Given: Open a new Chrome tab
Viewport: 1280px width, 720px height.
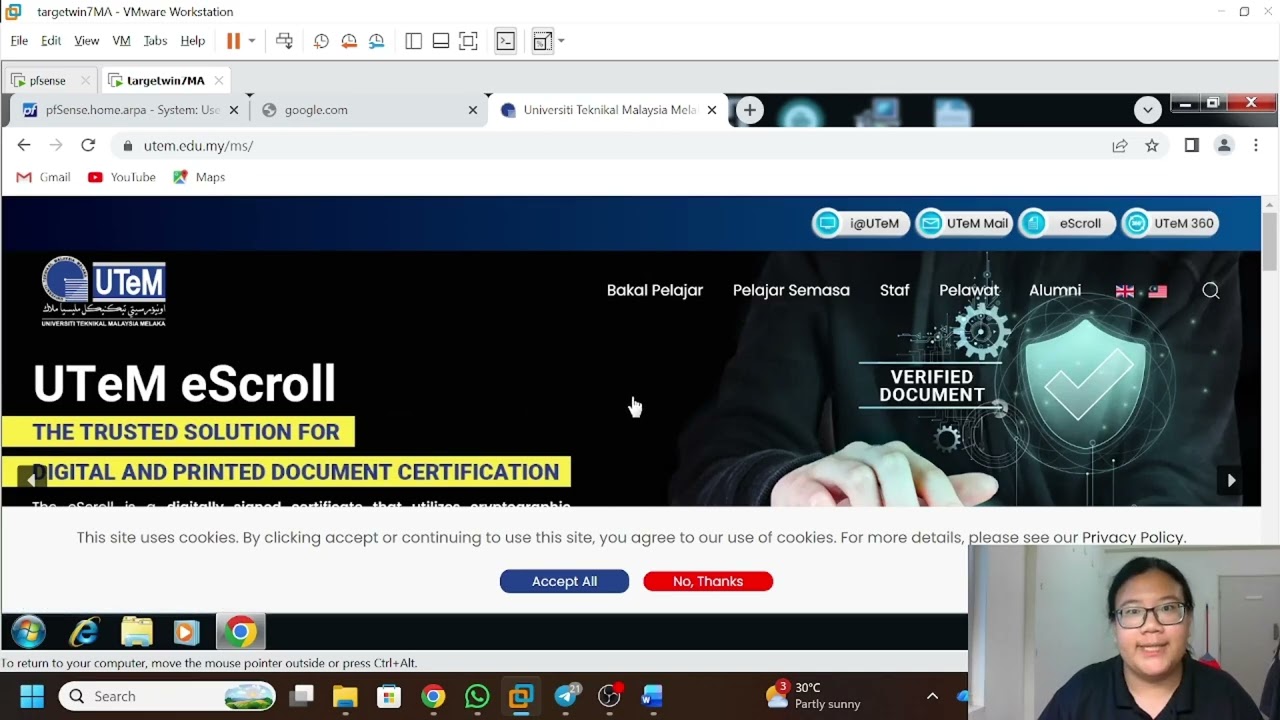Looking at the screenshot, I should click(749, 110).
